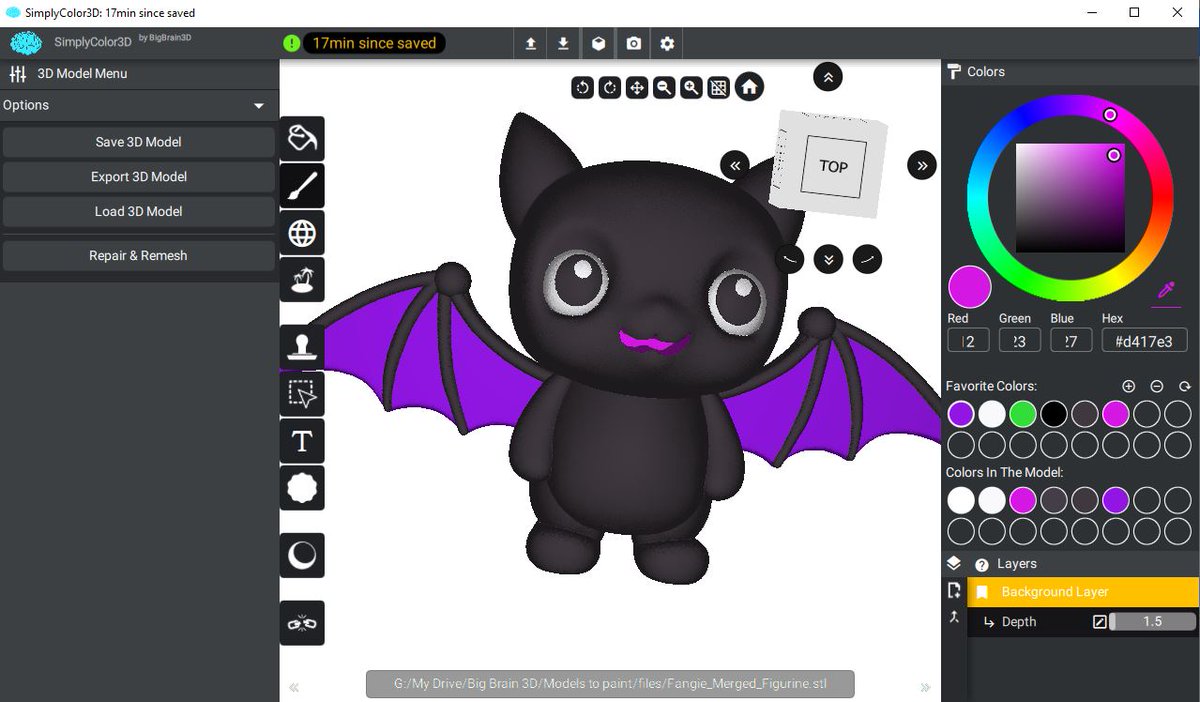Image resolution: width=1200 pixels, height=702 pixels.
Task: Take a screenshot with the camera icon
Action: pos(633,44)
